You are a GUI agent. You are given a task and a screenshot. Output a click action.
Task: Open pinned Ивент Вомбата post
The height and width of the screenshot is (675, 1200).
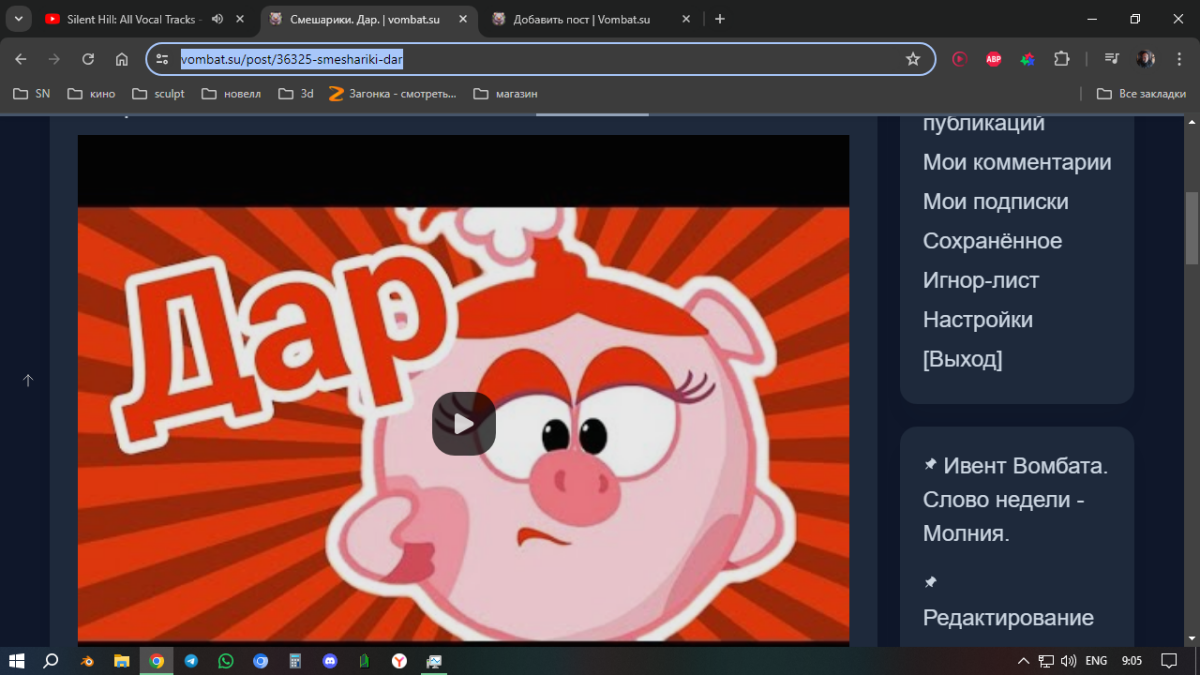[1016, 500]
